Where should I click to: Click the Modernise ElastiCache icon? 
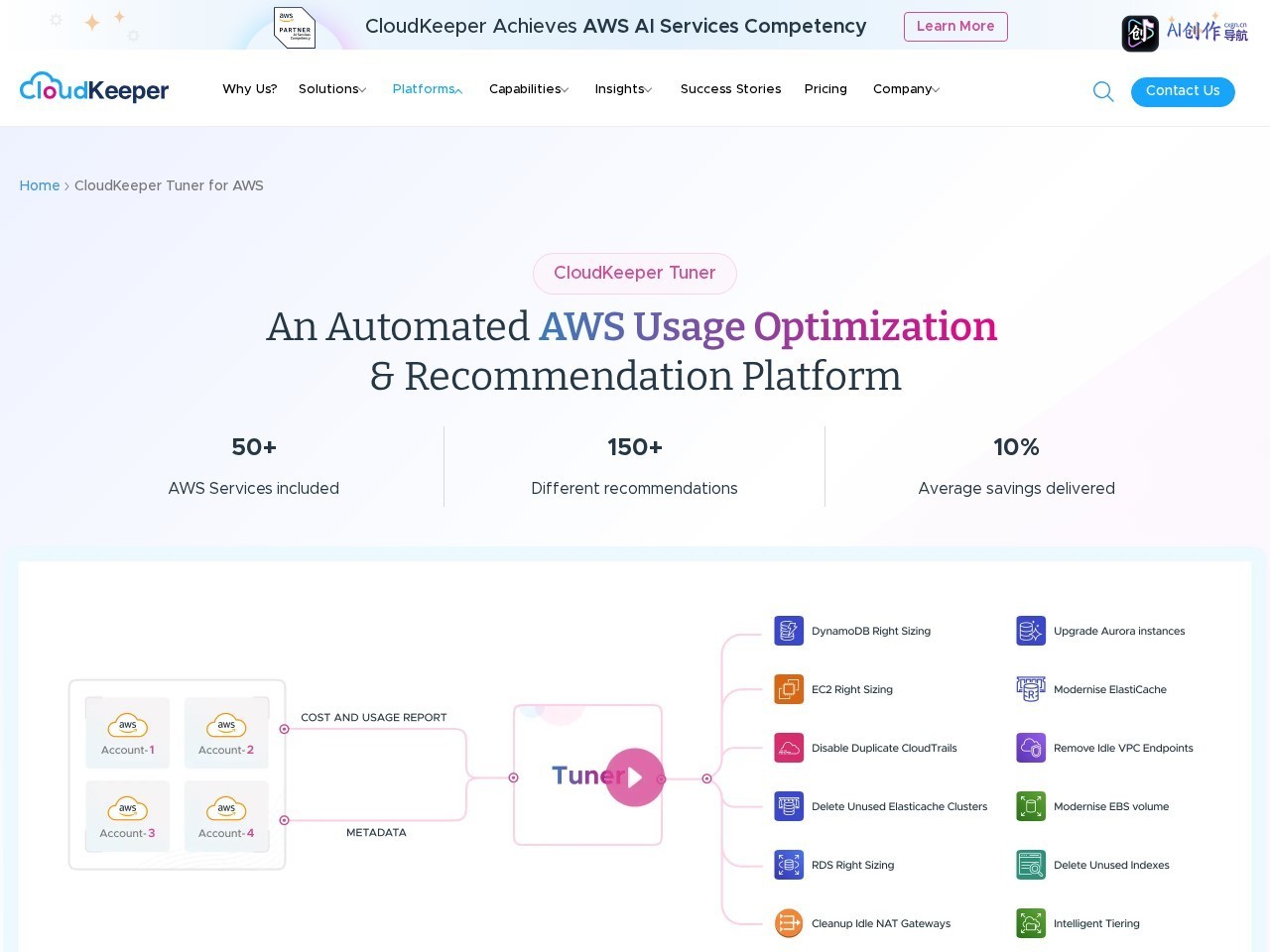tap(1031, 689)
